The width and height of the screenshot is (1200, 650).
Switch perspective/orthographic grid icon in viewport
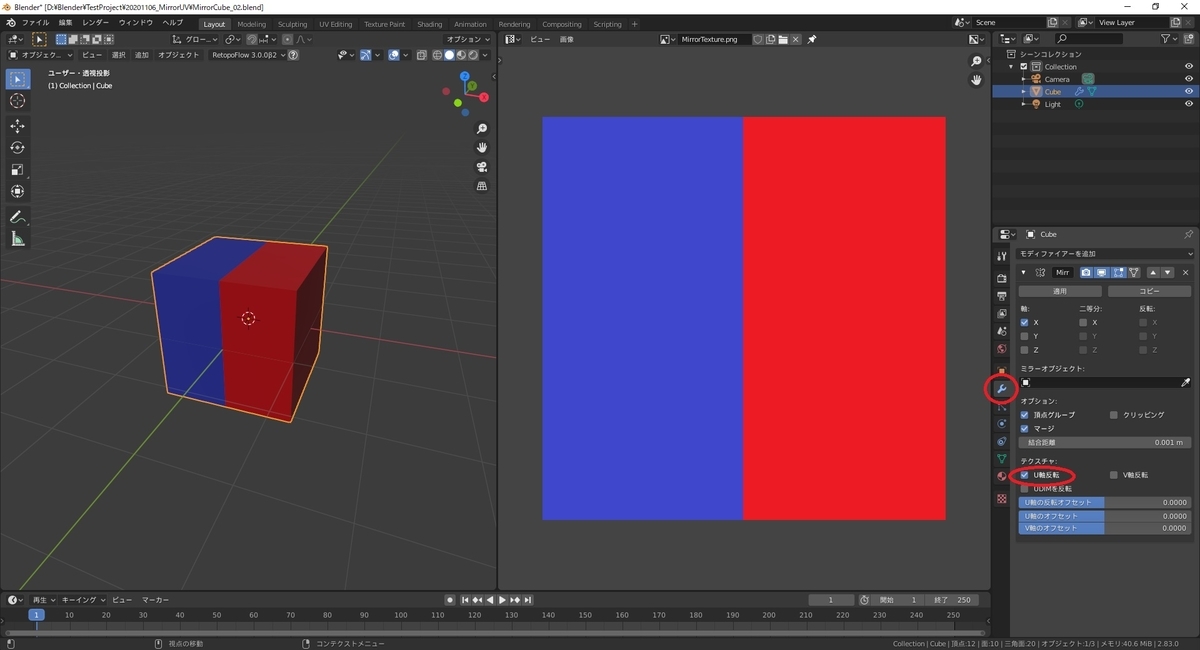tap(482, 186)
